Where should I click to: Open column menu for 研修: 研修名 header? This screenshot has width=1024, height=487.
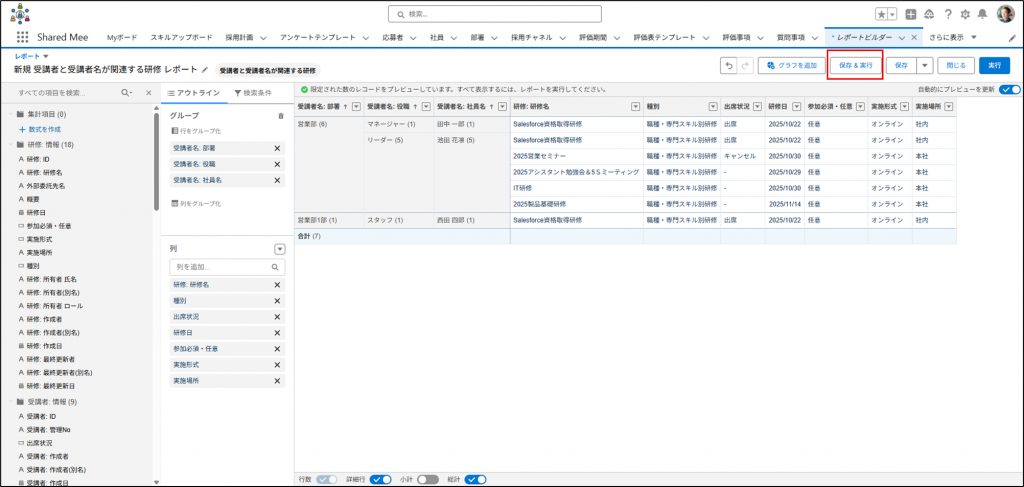(x=634, y=106)
